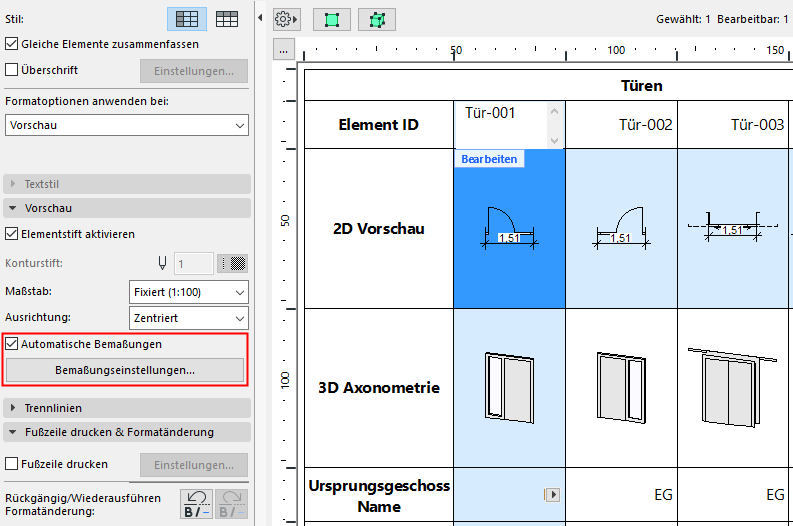This screenshot has width=793, height=526.
Task: Select the second table style icon
Action: pos(227,19)
